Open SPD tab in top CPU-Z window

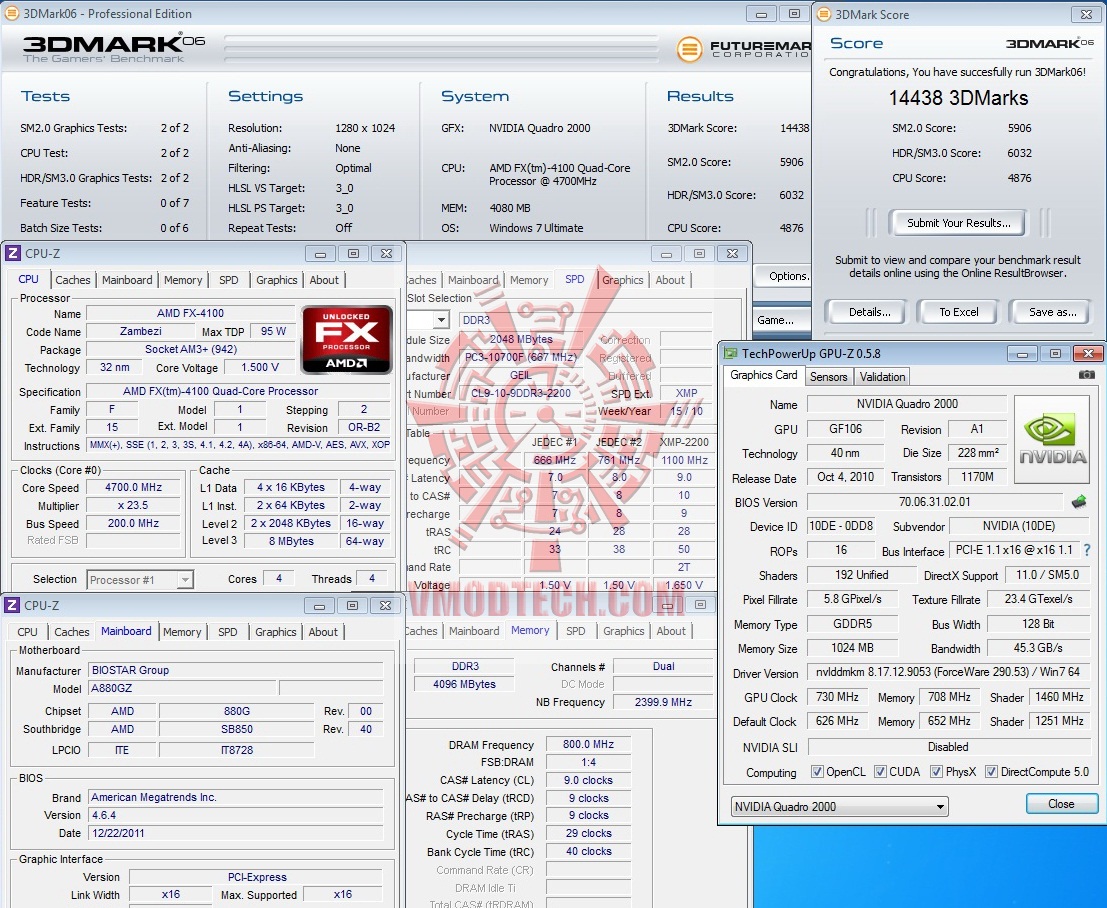(x=229, y=280)
